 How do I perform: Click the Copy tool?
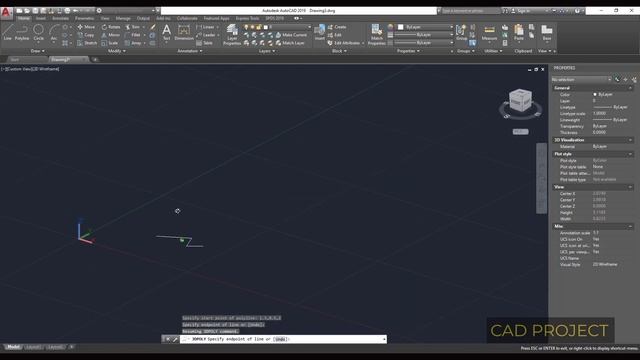[x=86, y=35]
